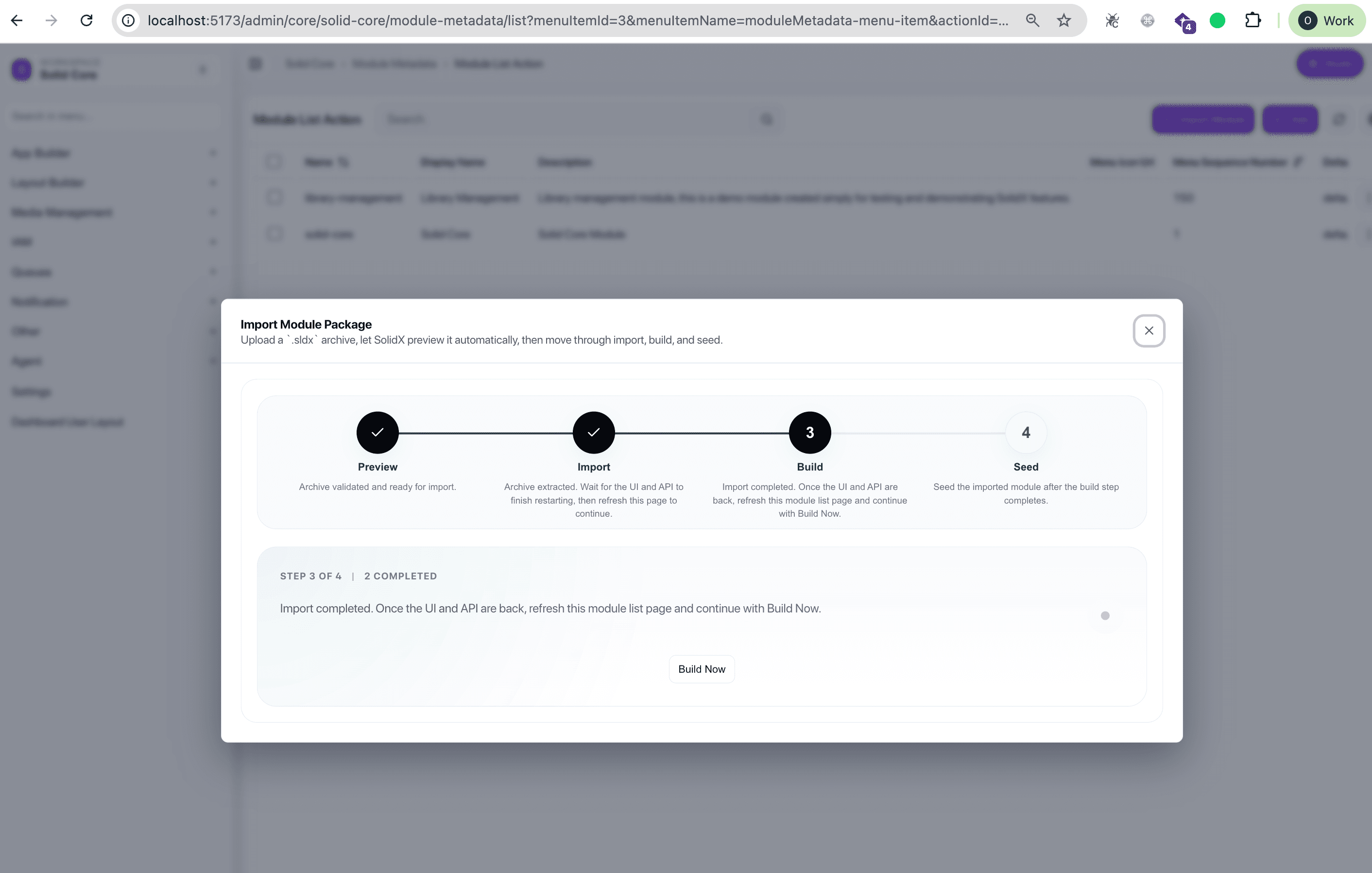
Task: Check the Solid Core row checkbox
Action: pyautogui.click(x=274, y=234)
